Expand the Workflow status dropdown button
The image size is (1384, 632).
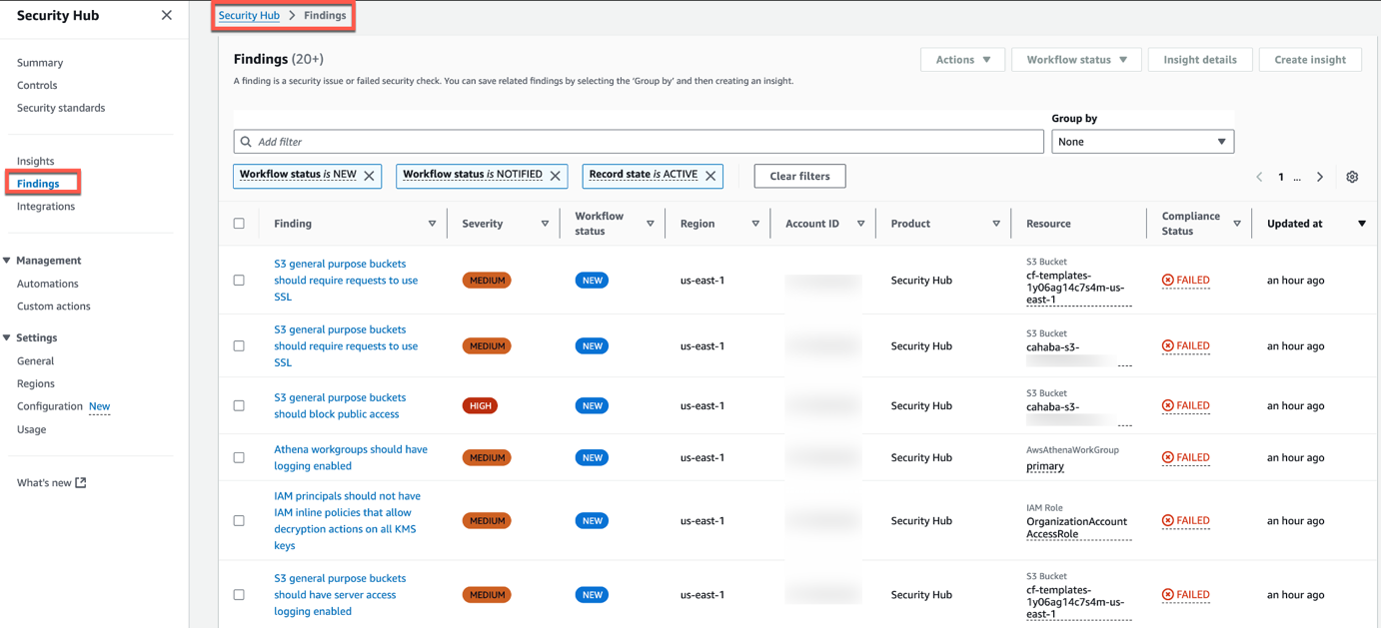click(1076, 59)
